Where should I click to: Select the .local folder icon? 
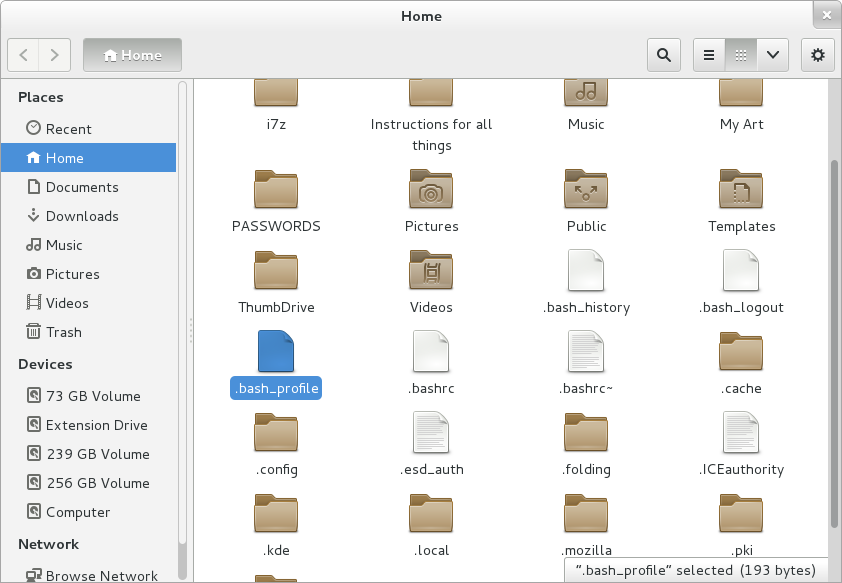431,513
